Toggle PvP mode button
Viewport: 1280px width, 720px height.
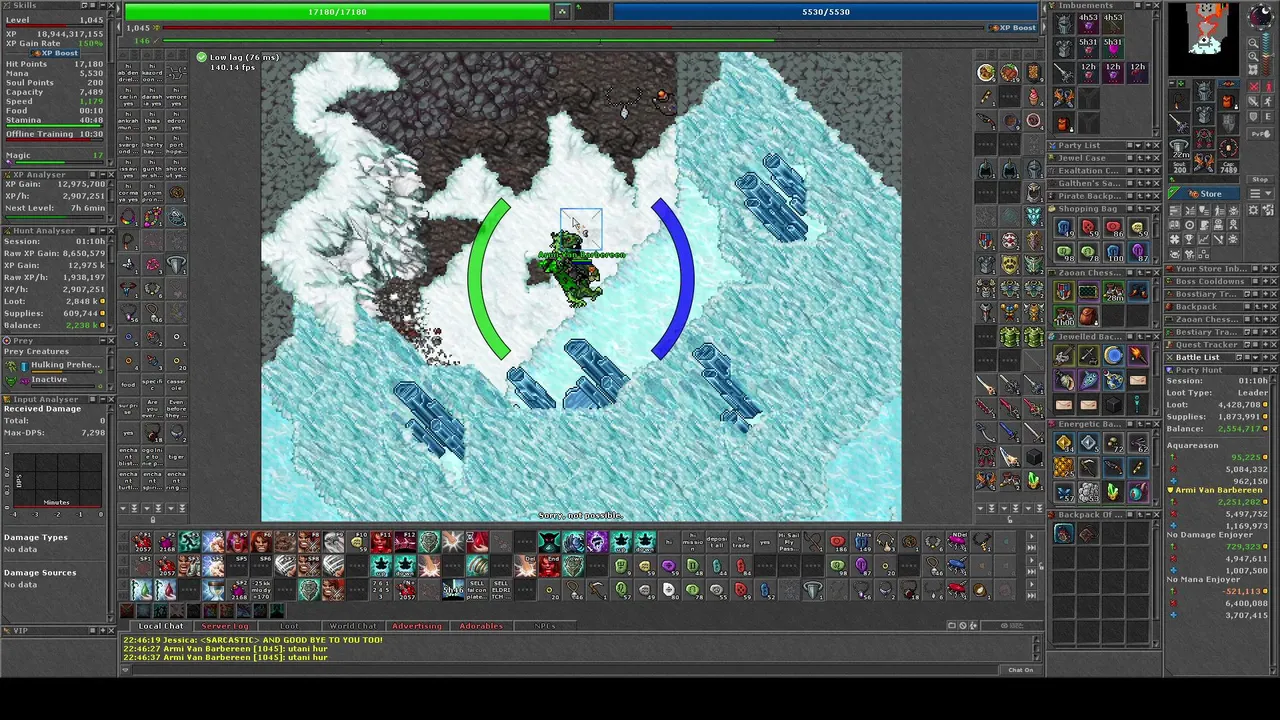tap(1260, 134)
